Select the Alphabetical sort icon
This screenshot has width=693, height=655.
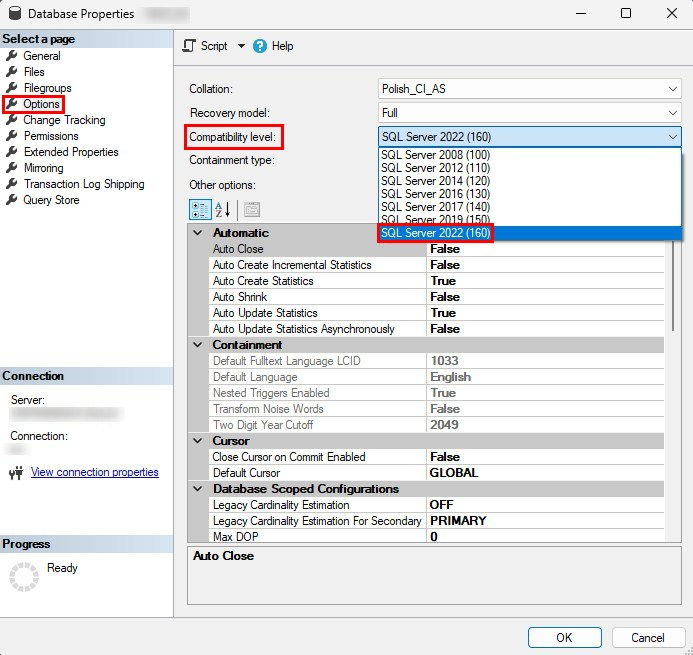tap(223, 209)
